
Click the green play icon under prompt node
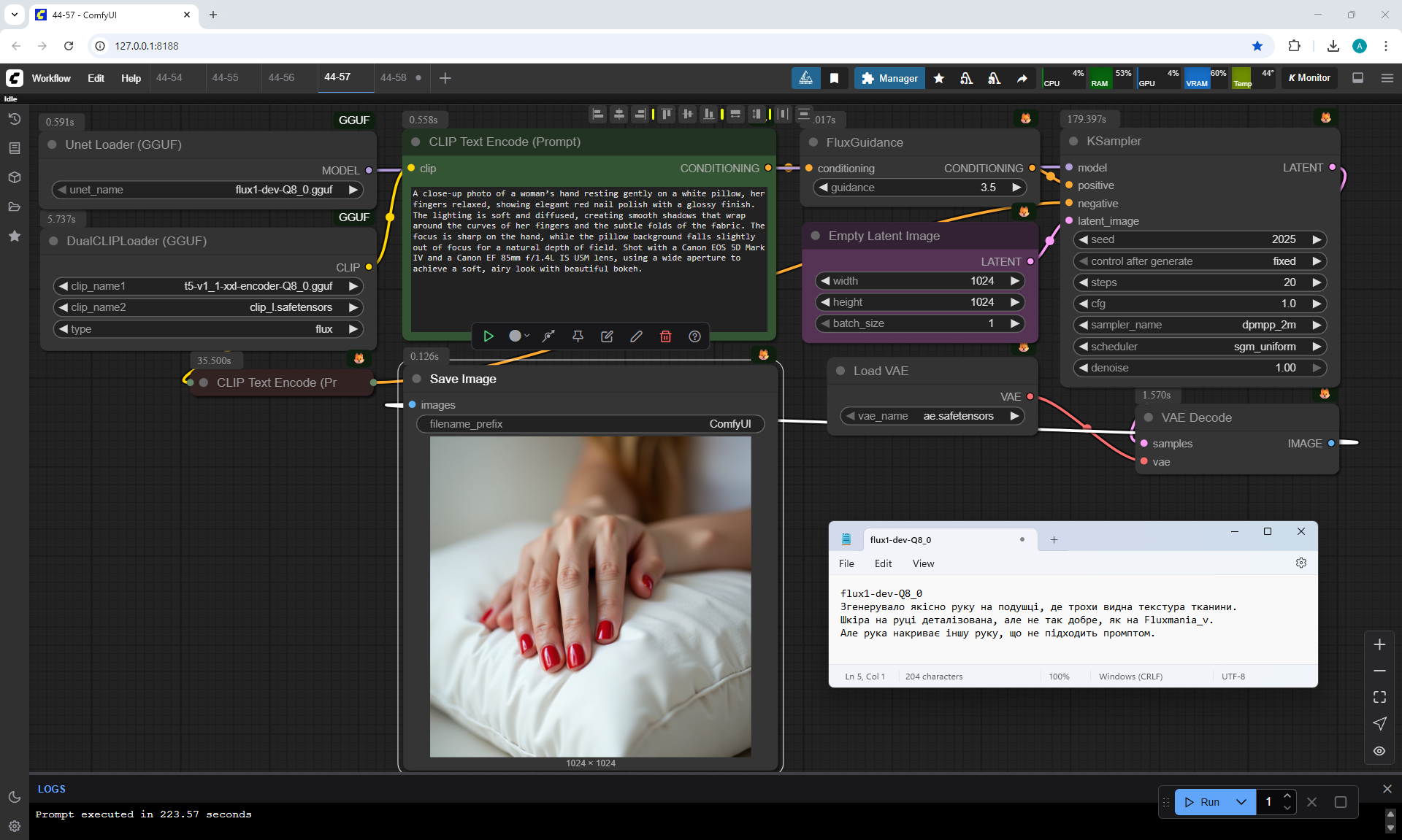(489, 336)
